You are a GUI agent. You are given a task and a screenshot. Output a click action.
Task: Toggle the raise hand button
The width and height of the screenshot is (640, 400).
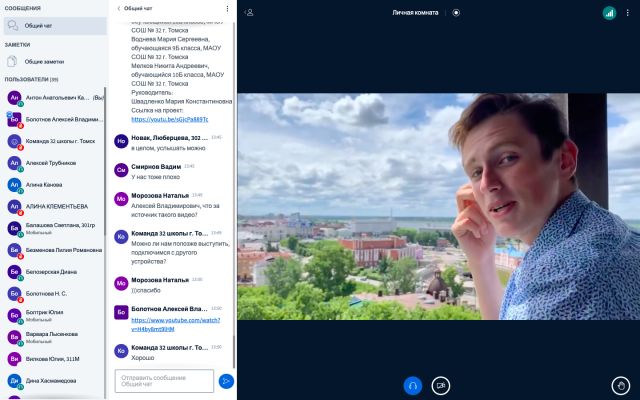[x=621, y=386]
